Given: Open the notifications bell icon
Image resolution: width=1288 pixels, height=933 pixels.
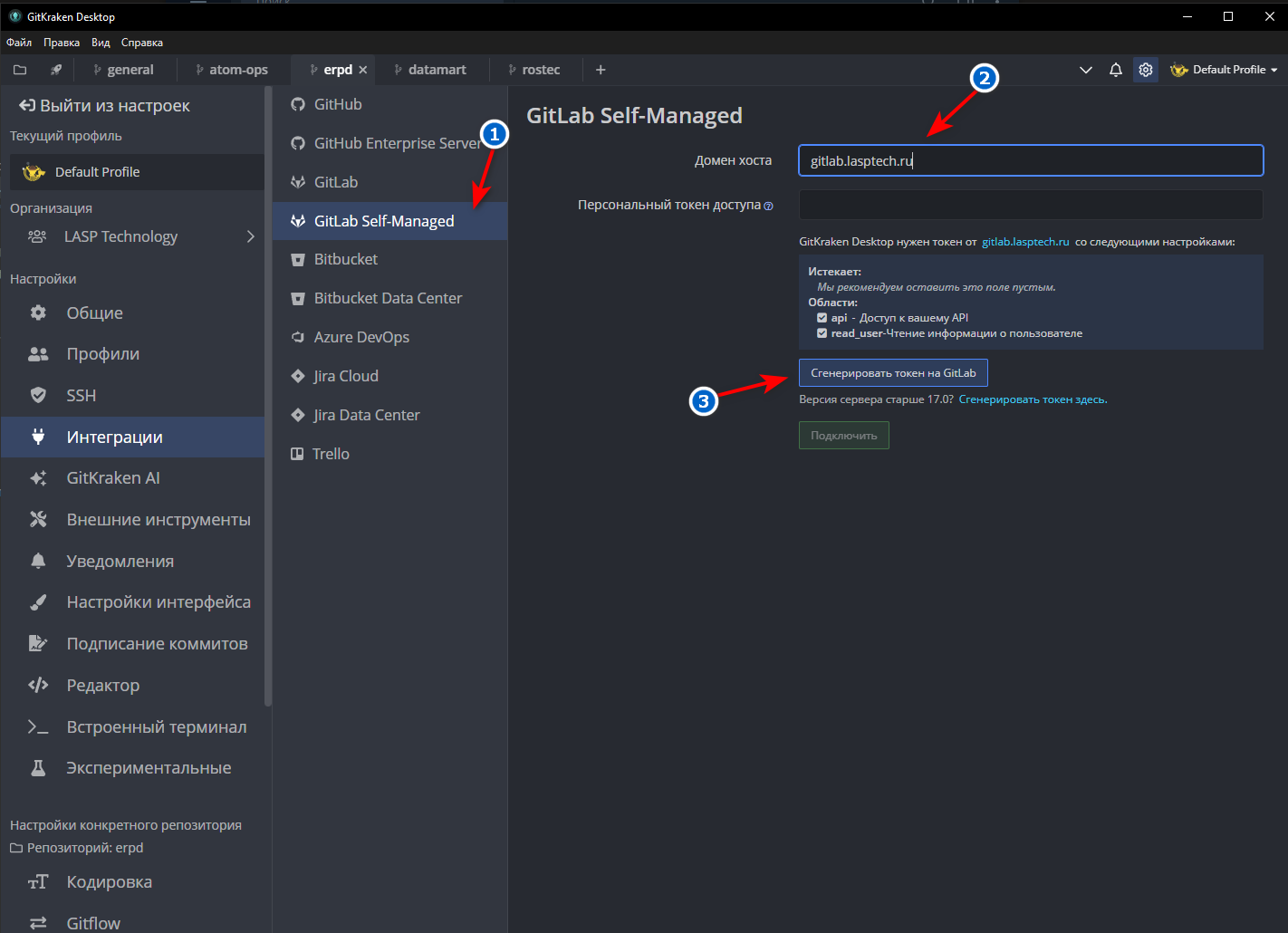Looking at the screenshot, I should tap(1116, 70).
